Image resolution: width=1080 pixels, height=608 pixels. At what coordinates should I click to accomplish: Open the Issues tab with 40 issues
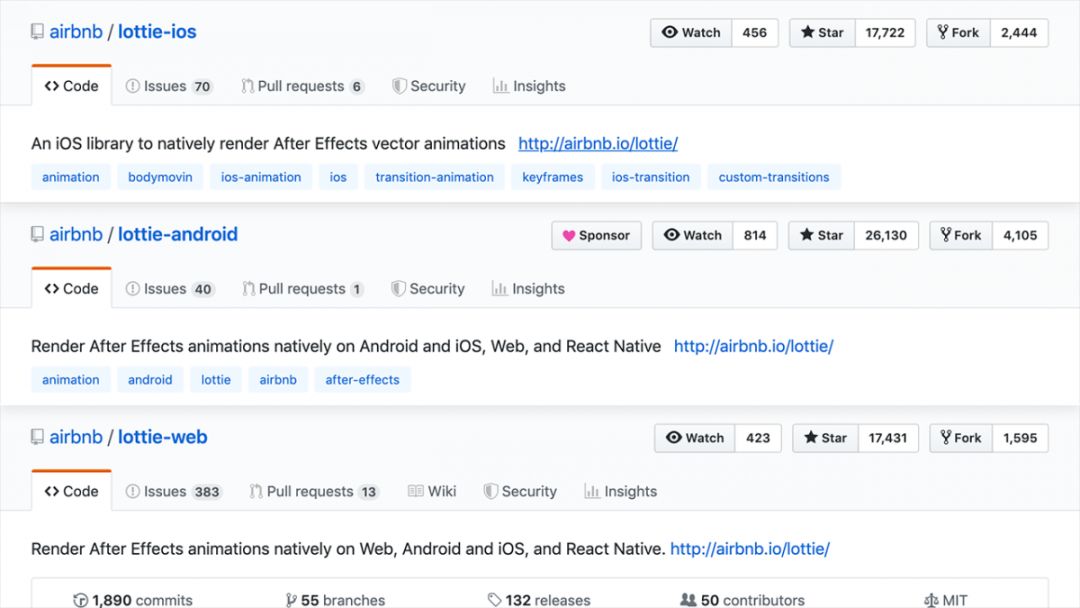[169, 289]
